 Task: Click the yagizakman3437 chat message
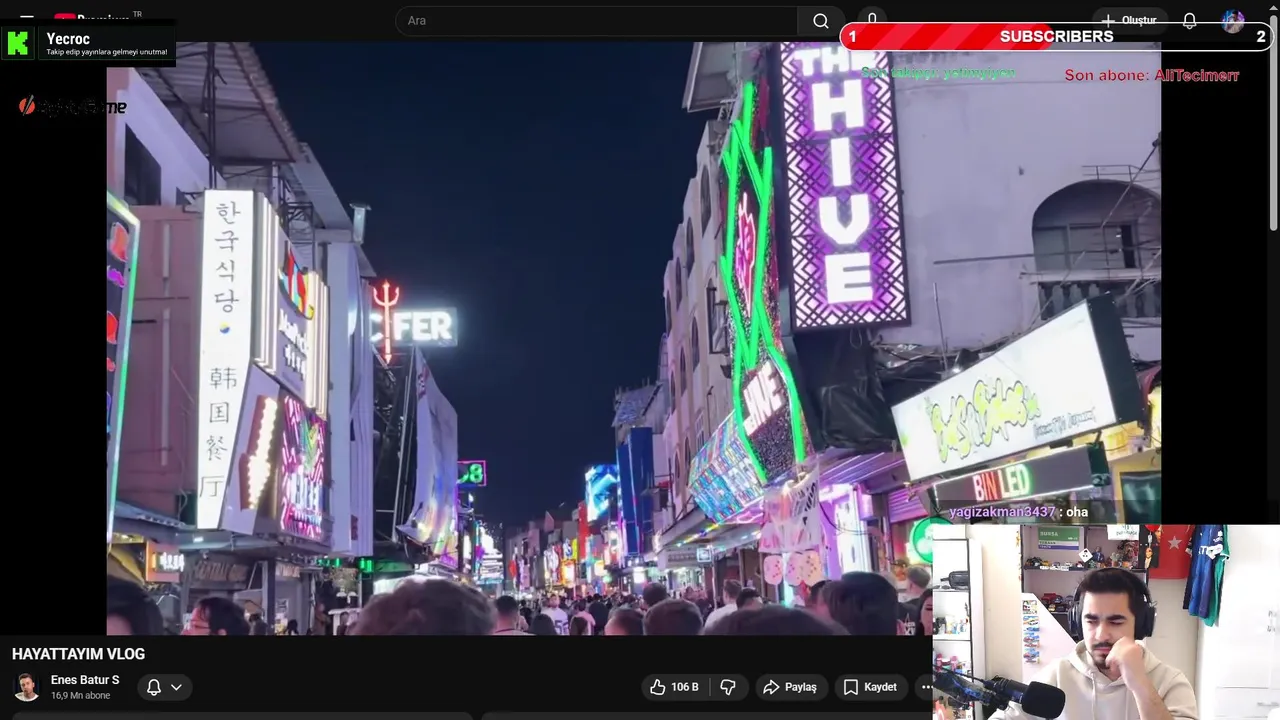1018,512
